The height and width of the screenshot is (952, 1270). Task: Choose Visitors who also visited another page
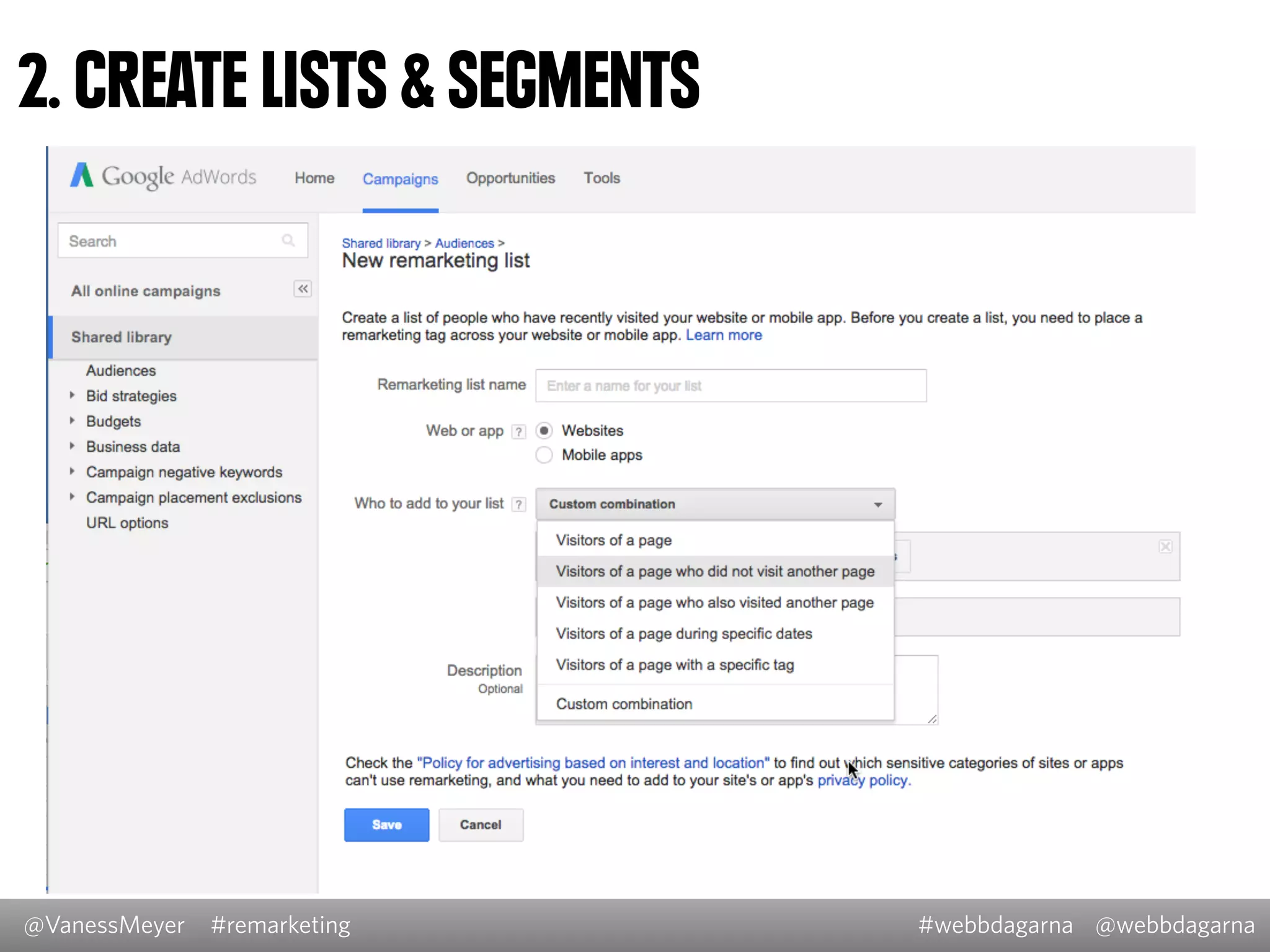point(716,602)
